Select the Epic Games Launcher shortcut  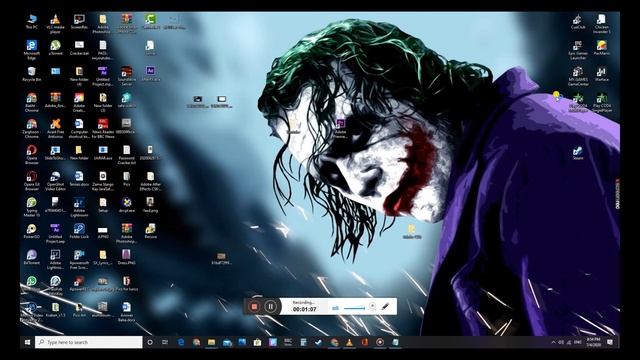pos(578,49)
